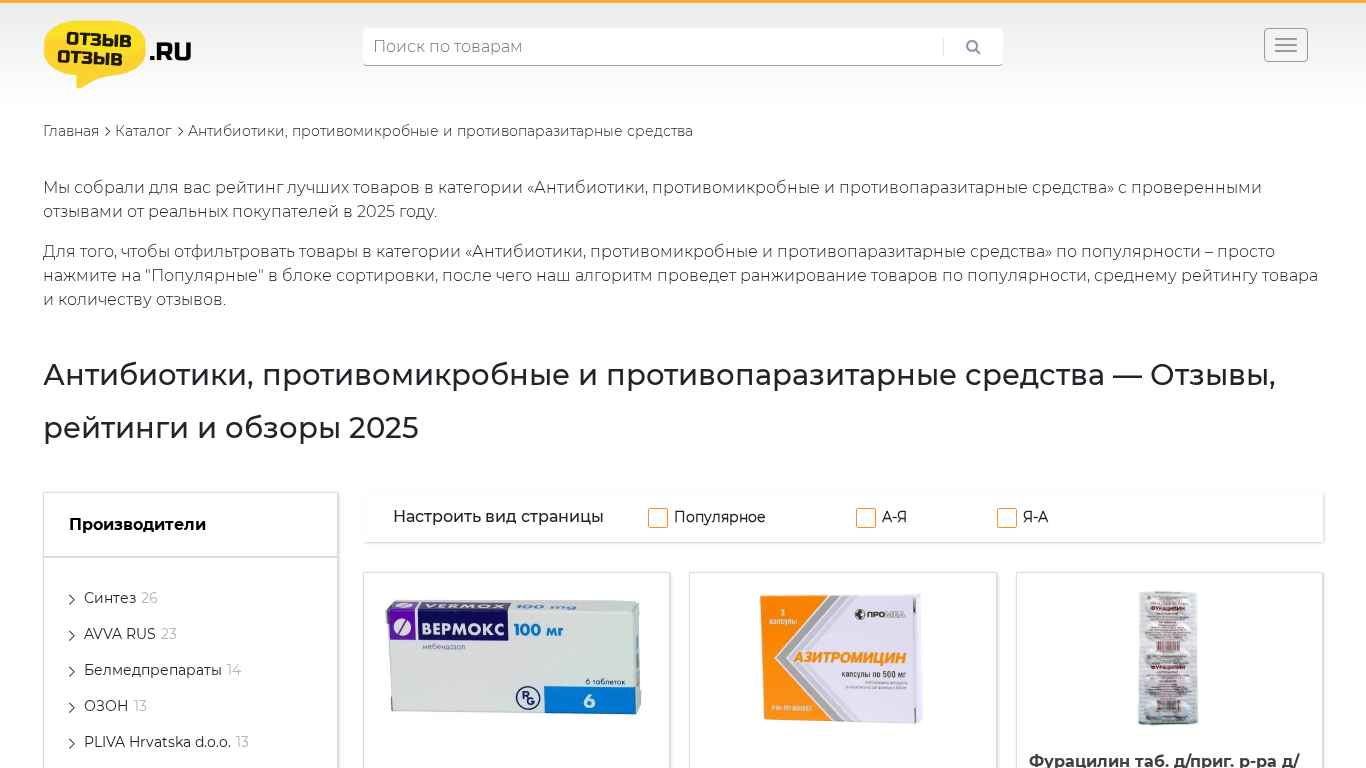
Task: Expand the AVVA RUS chevron arrow
Action: pos(72,635)
